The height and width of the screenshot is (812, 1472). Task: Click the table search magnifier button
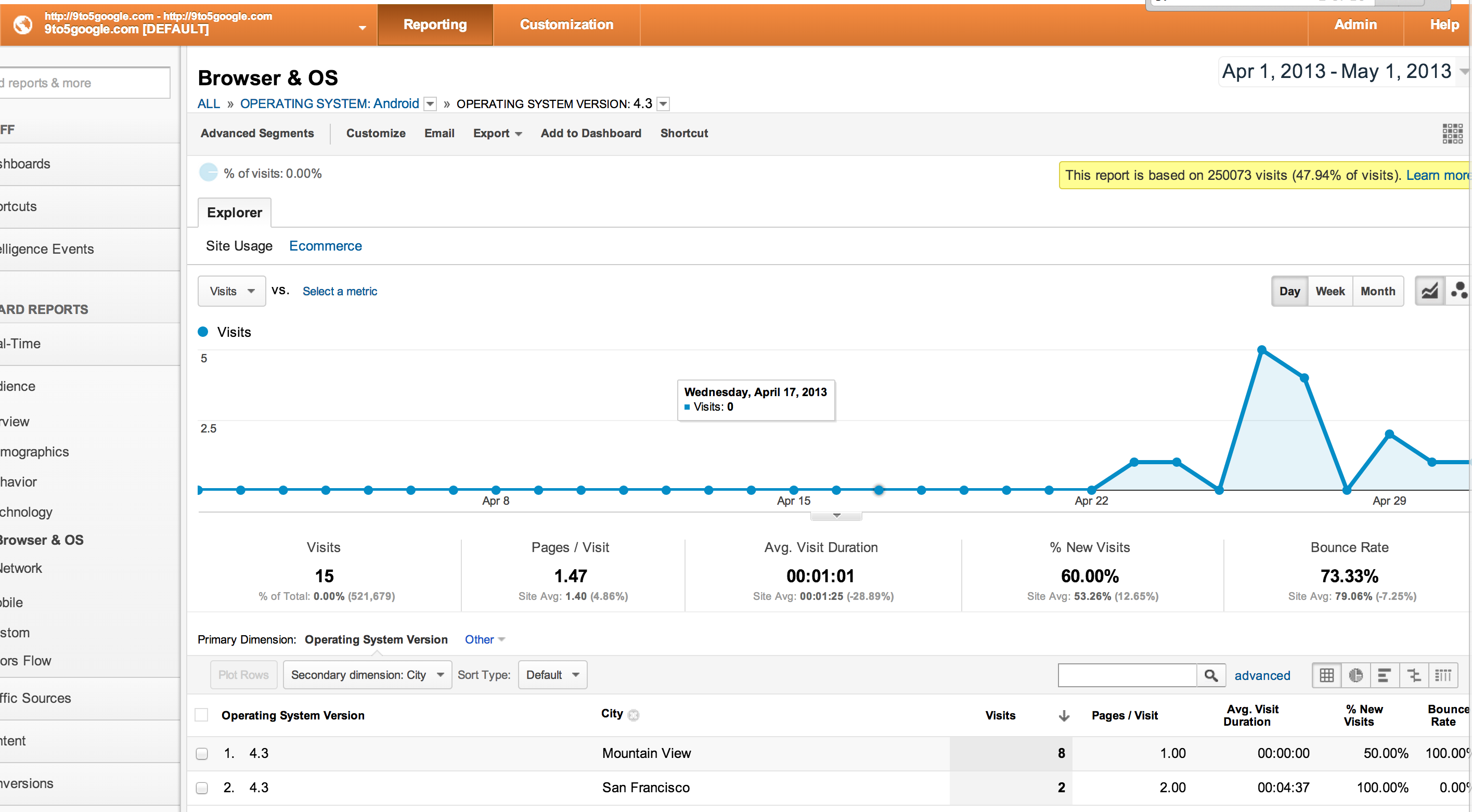pos(1210,675)
